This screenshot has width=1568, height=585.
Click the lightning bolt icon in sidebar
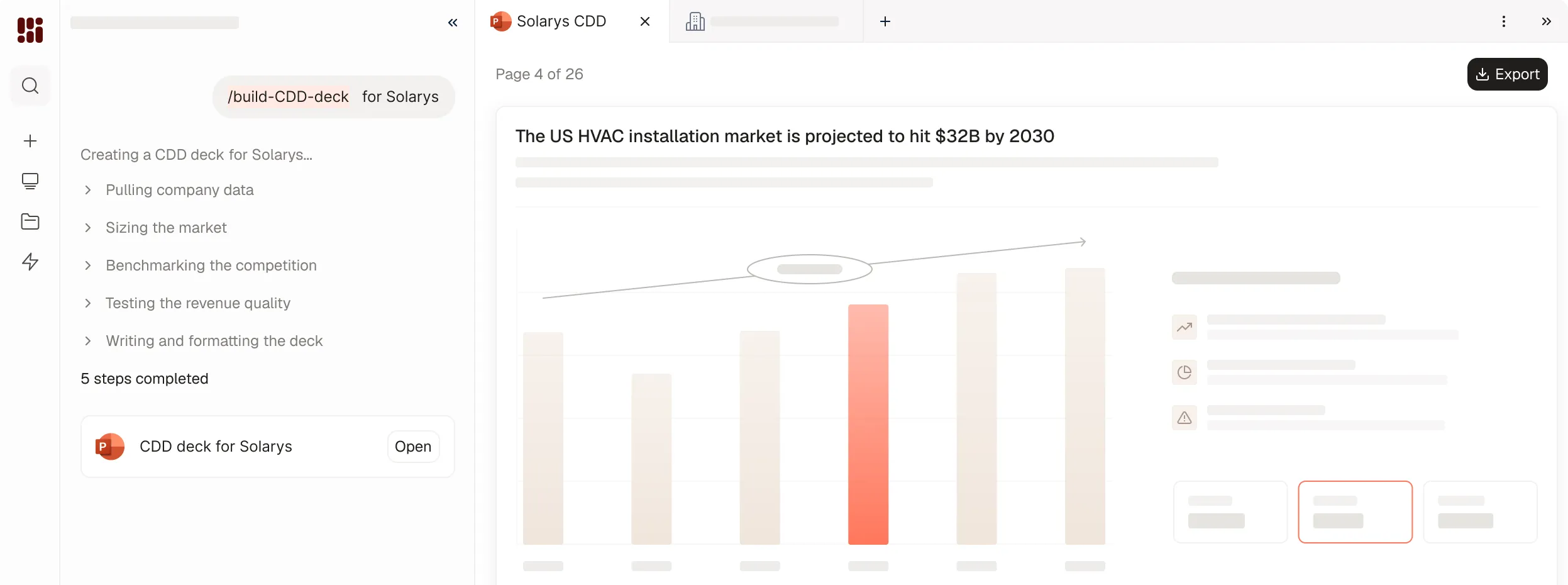coord(30,262)
